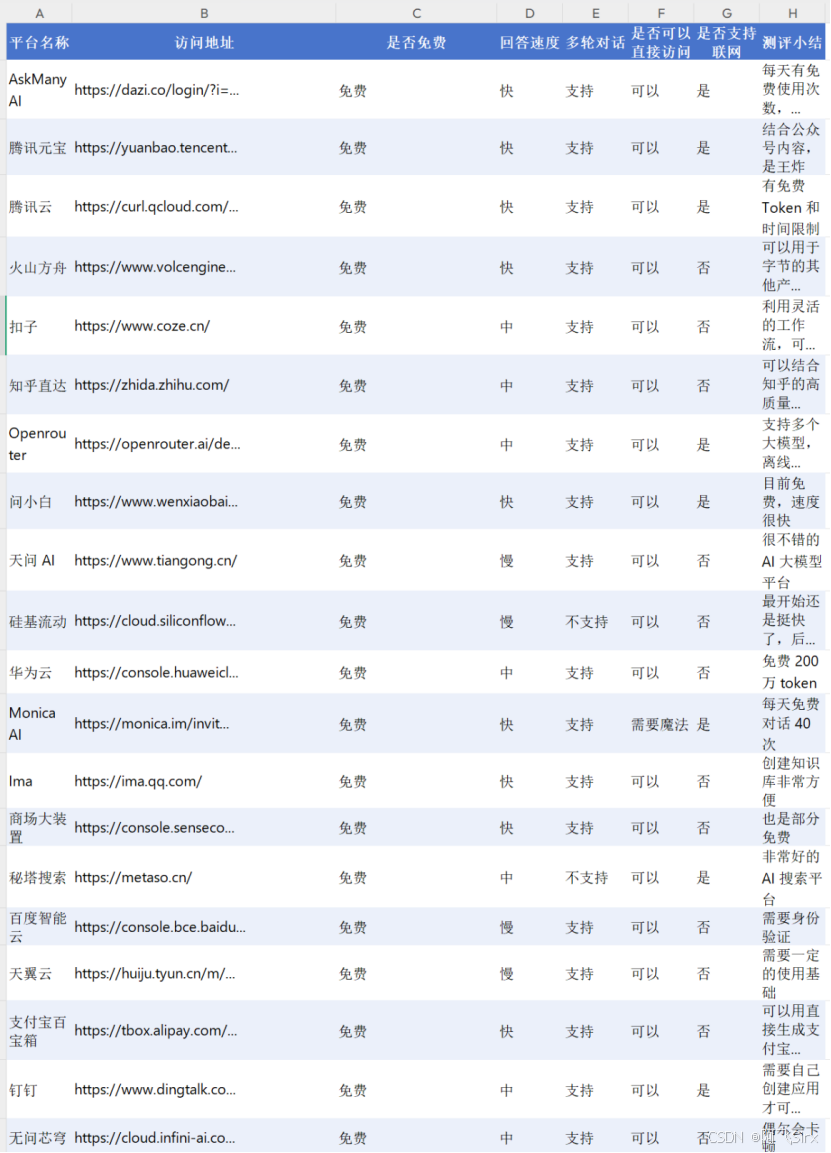The width and height of the screenshot is (831, 1153).
Task: Click the 多轮对话 header cell
Action: (x=595, y=42)
